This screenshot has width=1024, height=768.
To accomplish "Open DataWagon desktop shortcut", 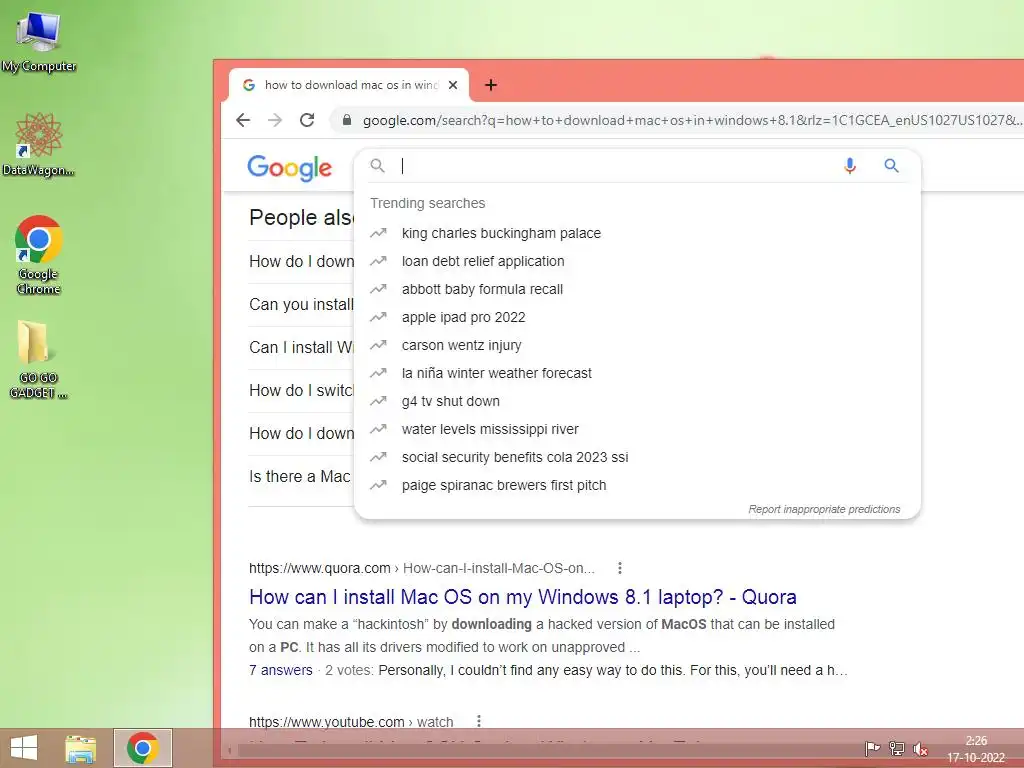I will 39,144.
